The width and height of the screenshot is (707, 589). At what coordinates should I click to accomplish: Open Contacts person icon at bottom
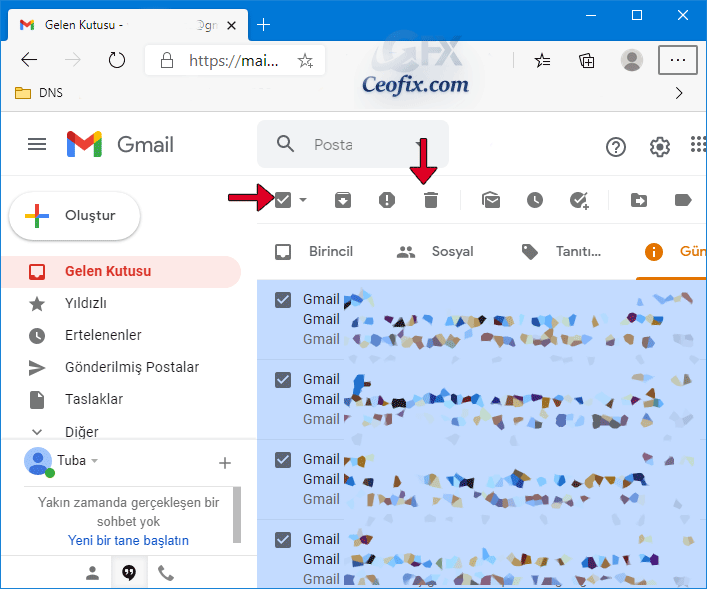click(x=92, y=573)
